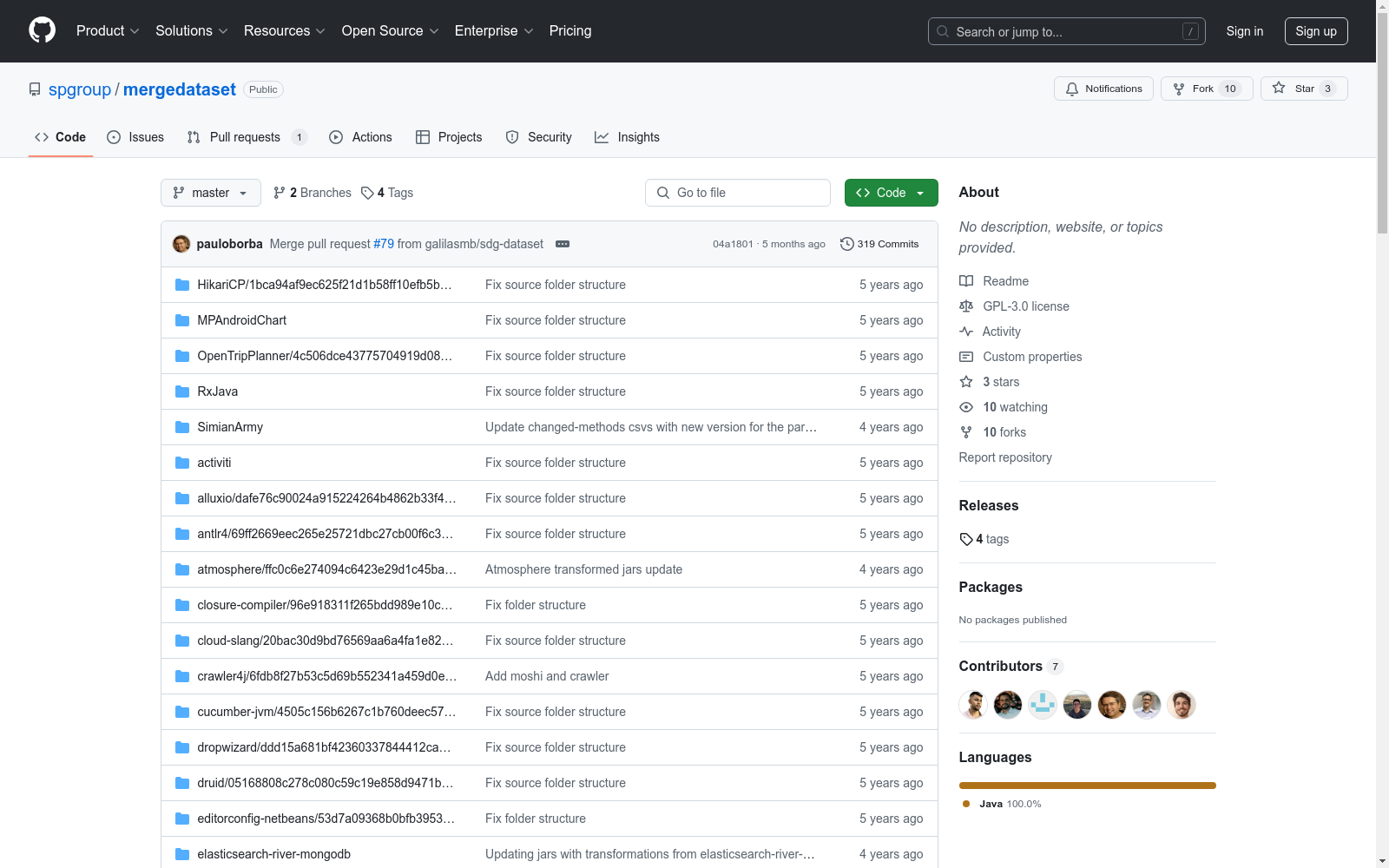Screen dimensions: 1389x868
Task: Click the note icon beside Custom properties
Action: 966,357
